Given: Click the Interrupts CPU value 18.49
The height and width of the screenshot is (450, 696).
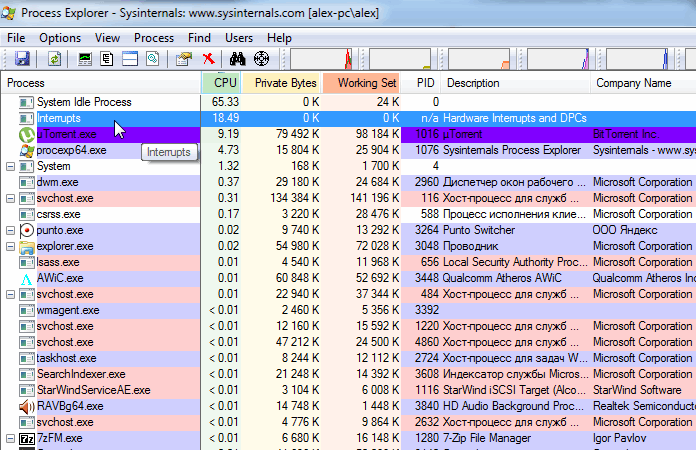Looking at the screenshot, I should [x=225, y=118].
